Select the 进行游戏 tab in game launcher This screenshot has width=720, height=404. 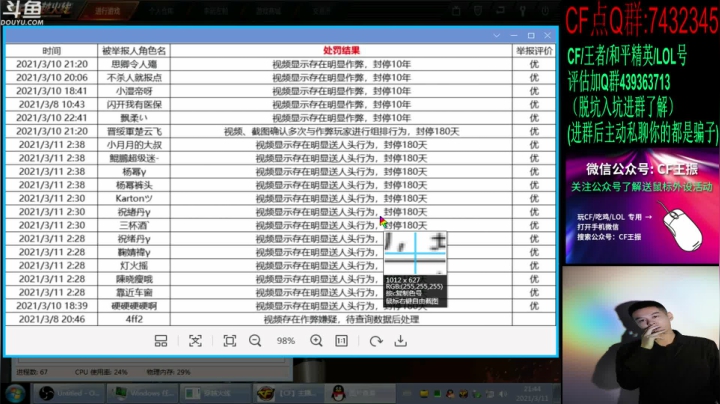[x=108, y=11]
